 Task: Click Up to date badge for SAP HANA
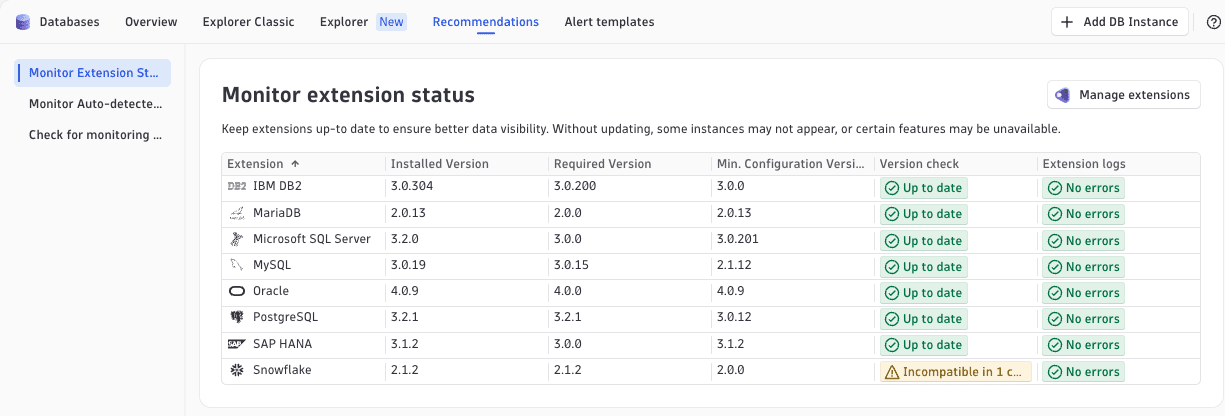(x=923, y=345)
